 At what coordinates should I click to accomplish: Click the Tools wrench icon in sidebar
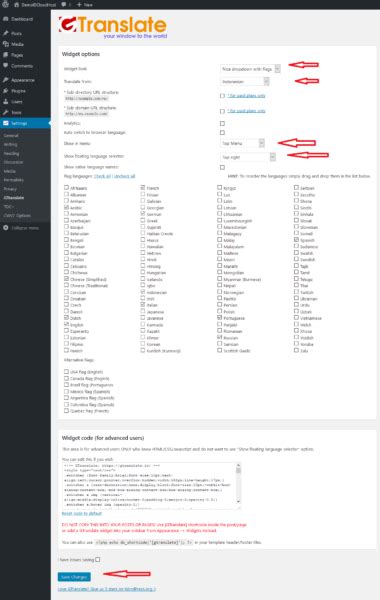pos(5,112)
